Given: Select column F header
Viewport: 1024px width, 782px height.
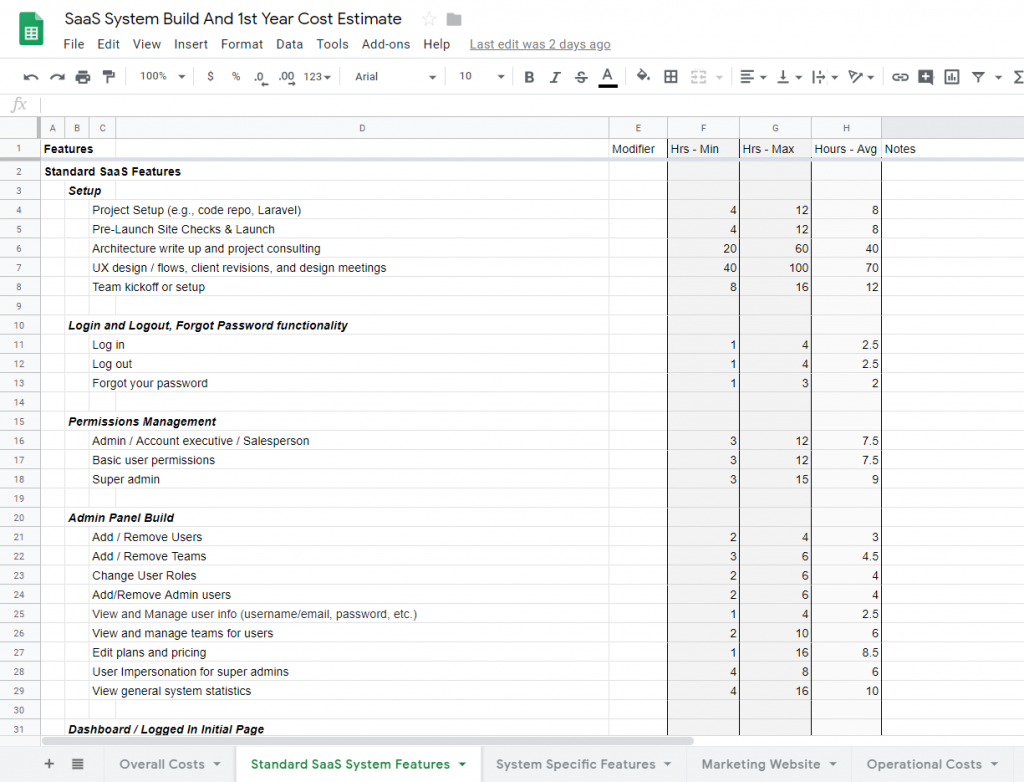Looking at the screenshot, I should (x=703, y=128).
